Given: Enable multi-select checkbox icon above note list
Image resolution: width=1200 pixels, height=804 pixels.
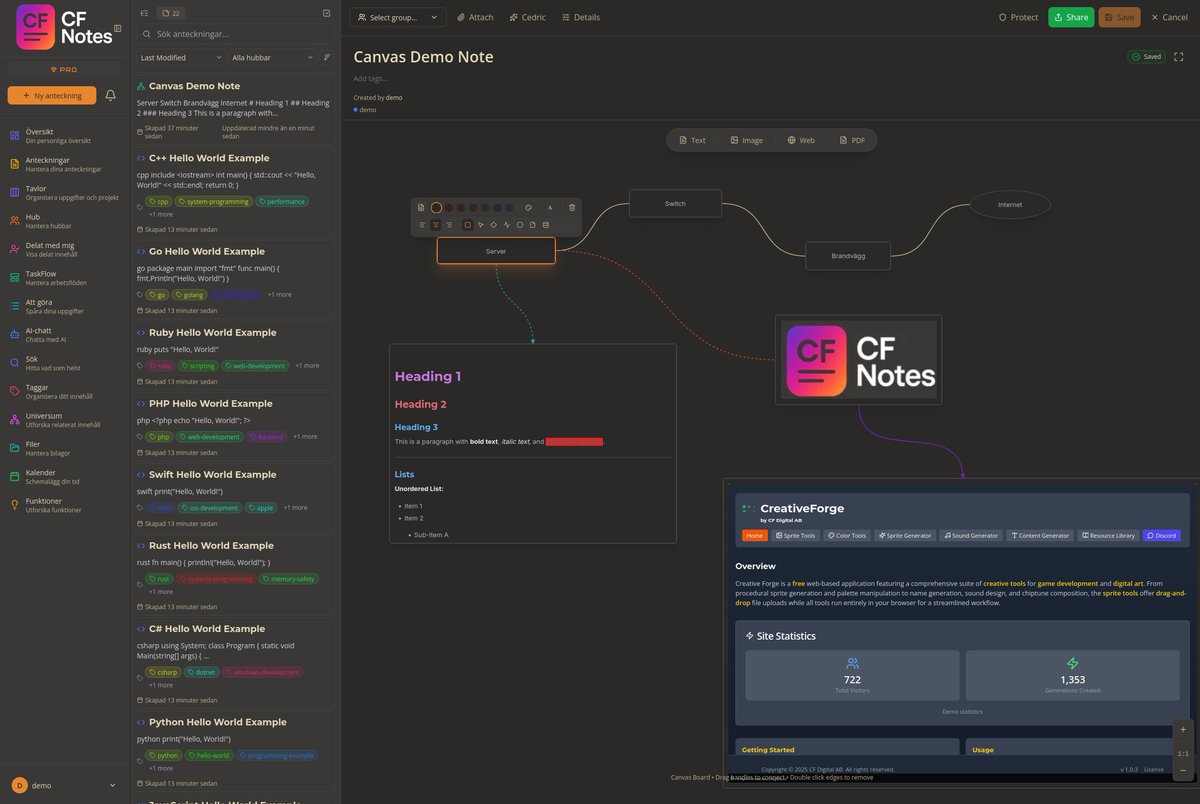Looking at the screenshot, I should [326, 13].
